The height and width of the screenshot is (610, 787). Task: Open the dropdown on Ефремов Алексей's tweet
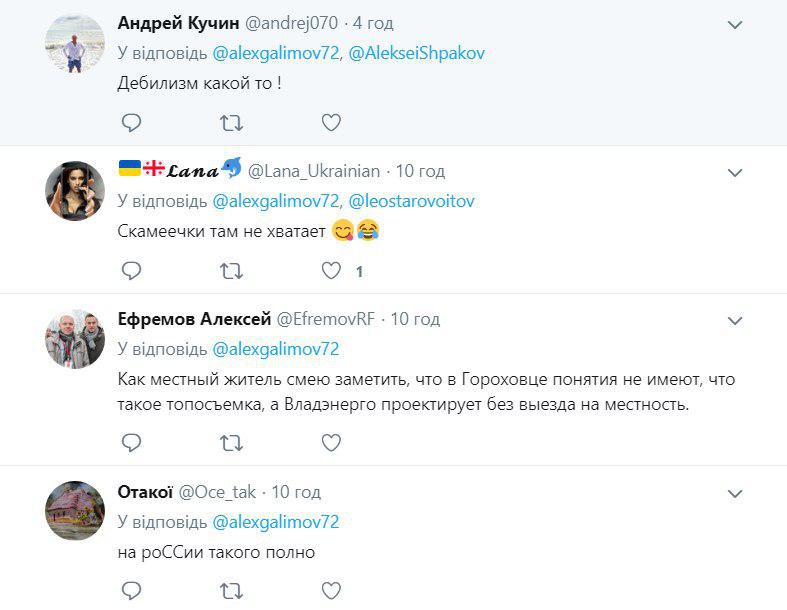click(735, 321)
